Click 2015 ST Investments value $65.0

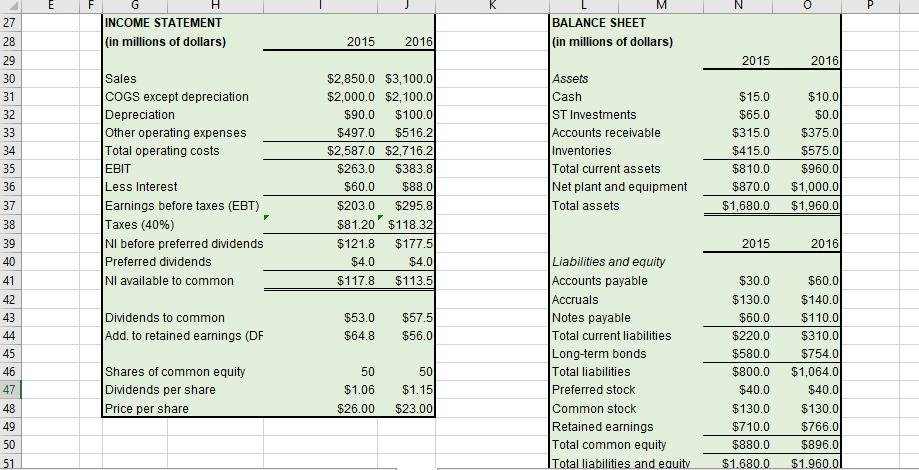(x=754, y=114)
